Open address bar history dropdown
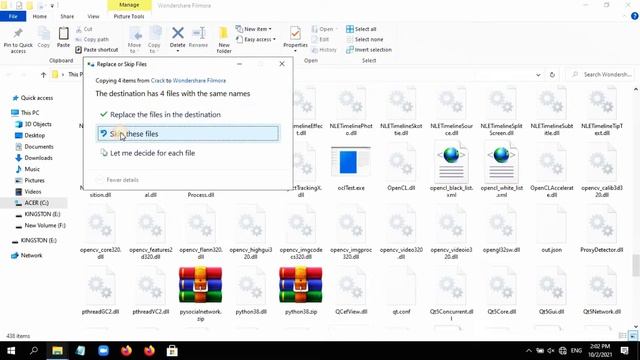The height and width of the screenshot is (360, 640). (538, 75)
